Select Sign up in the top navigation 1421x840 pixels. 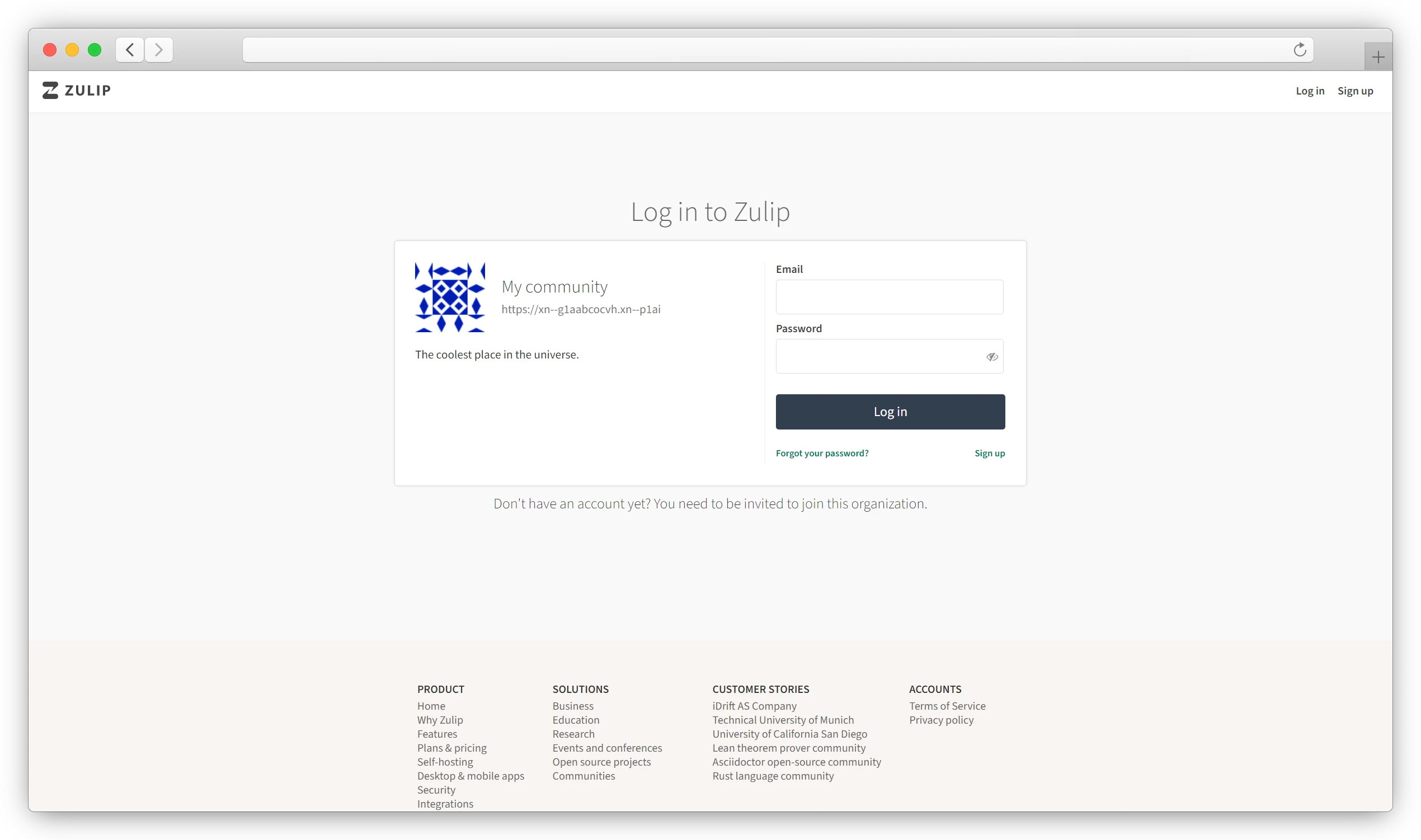(x=1355, y=91)
